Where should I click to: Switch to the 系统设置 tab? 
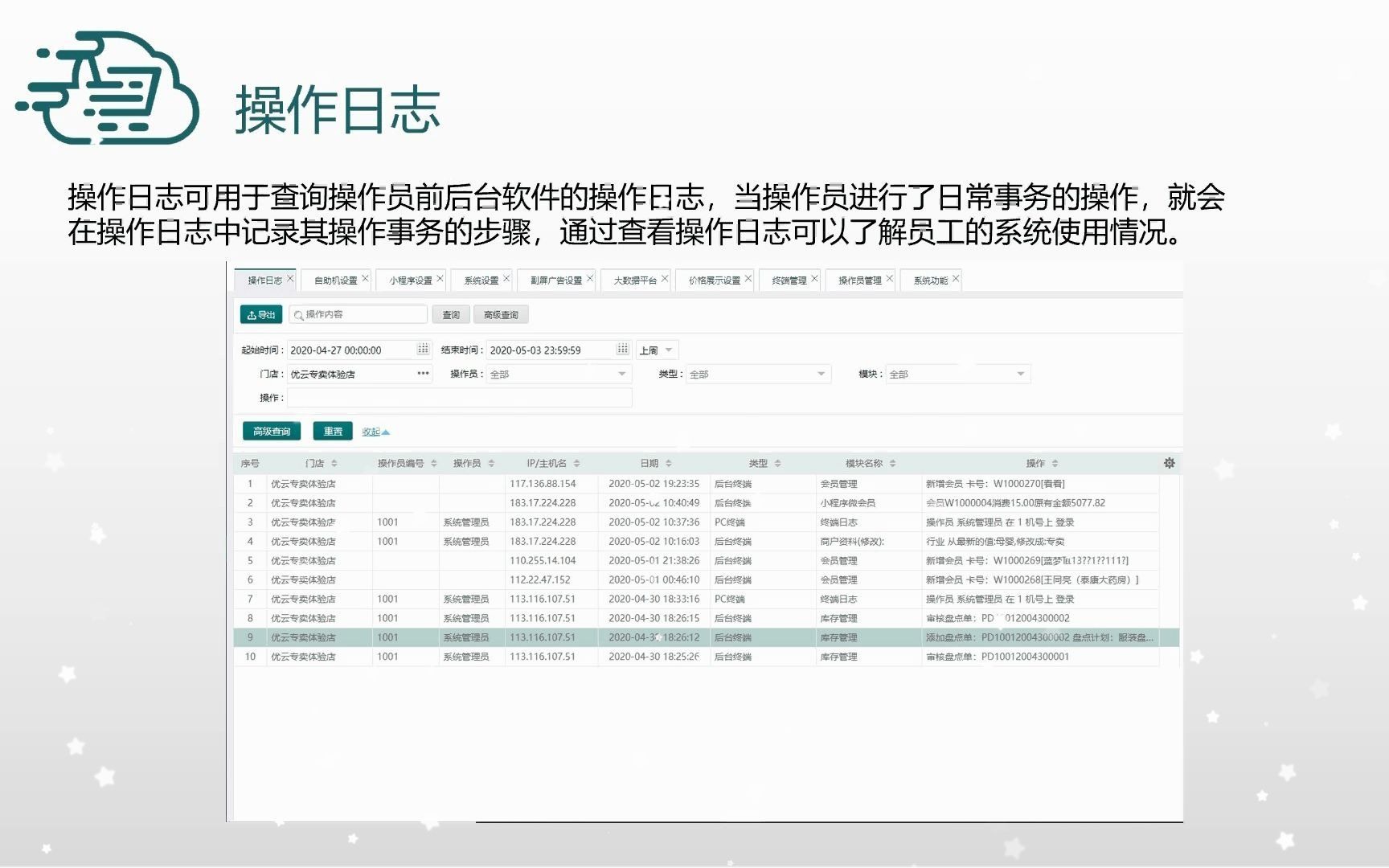[x=481, y=280]
